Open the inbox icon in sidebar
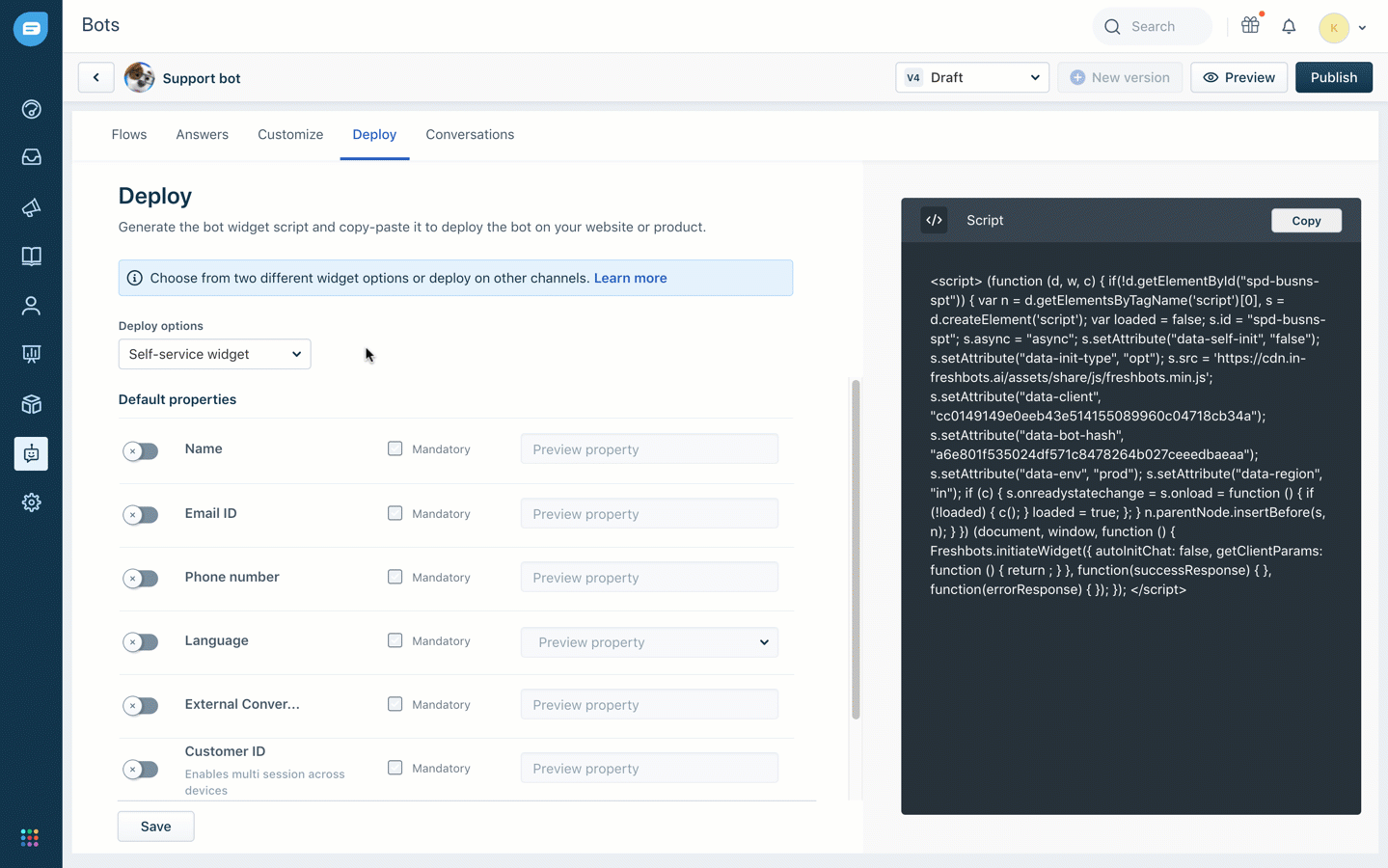 31,157
